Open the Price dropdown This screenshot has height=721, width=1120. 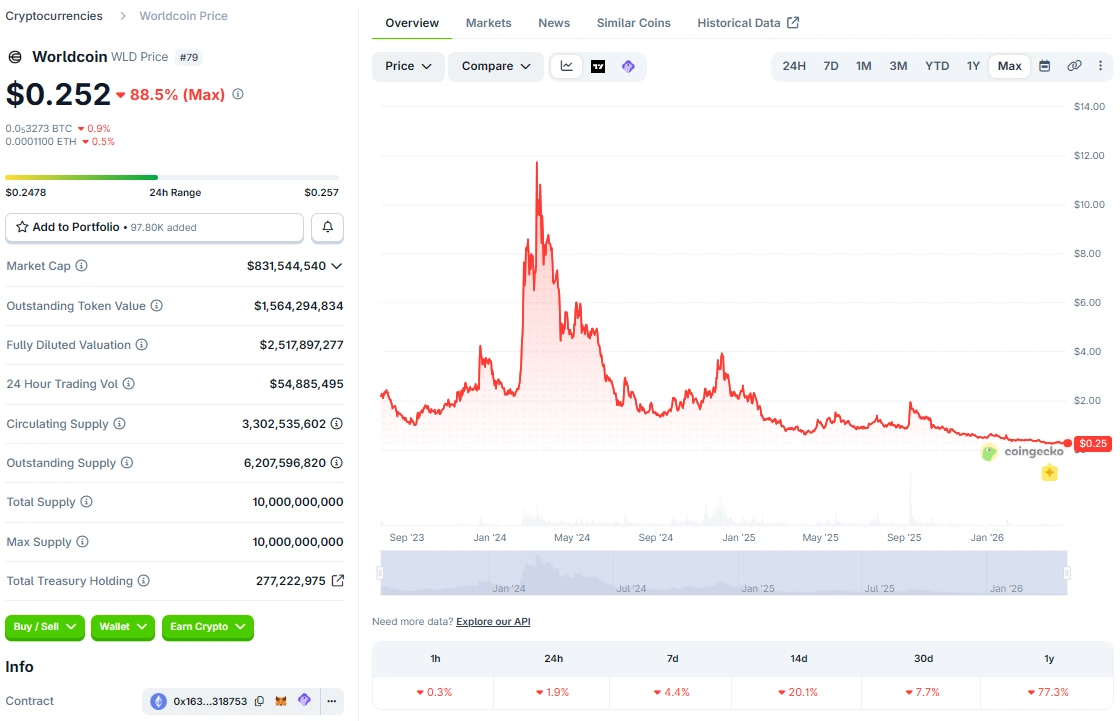pyautogui.click(x=408, y=67)
